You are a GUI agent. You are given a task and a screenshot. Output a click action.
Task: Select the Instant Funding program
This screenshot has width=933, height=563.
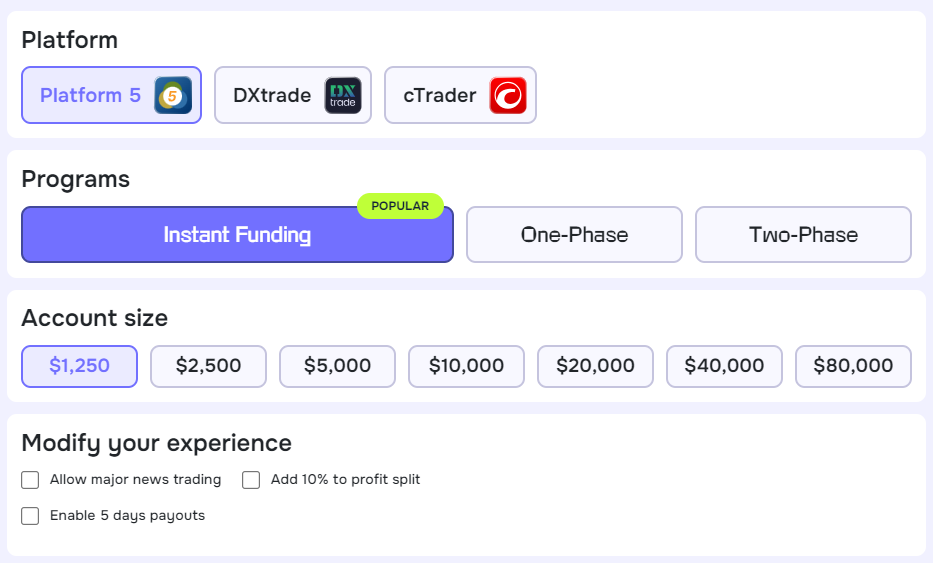click(x=237, y=235)
